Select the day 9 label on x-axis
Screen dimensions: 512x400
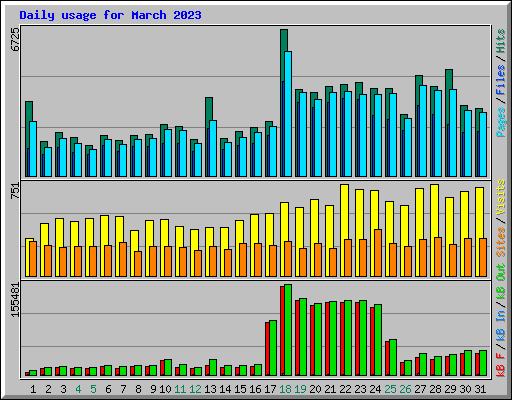tap(153, 389)
